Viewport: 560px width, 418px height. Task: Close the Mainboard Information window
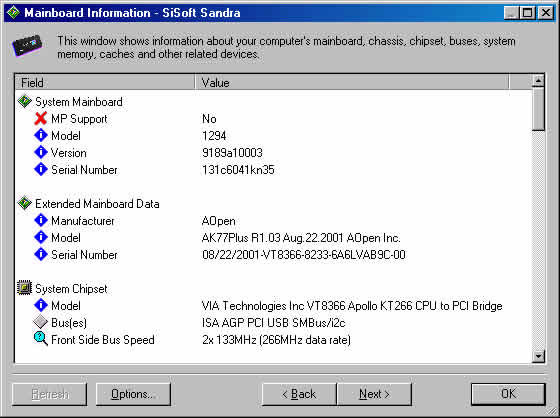pyautogui.click(x=546, y=13)
